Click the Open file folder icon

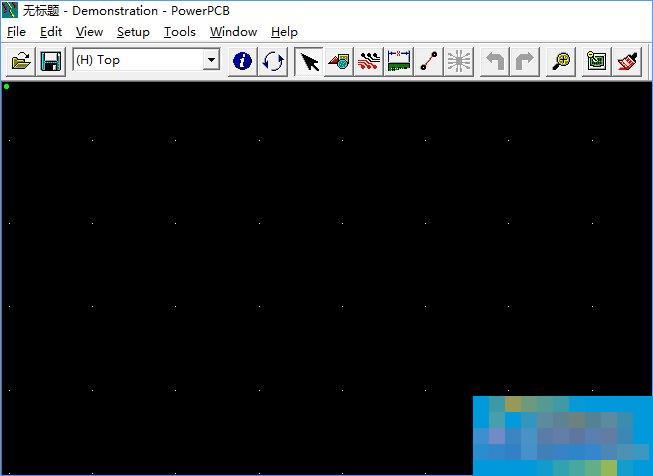click(21, 61)
